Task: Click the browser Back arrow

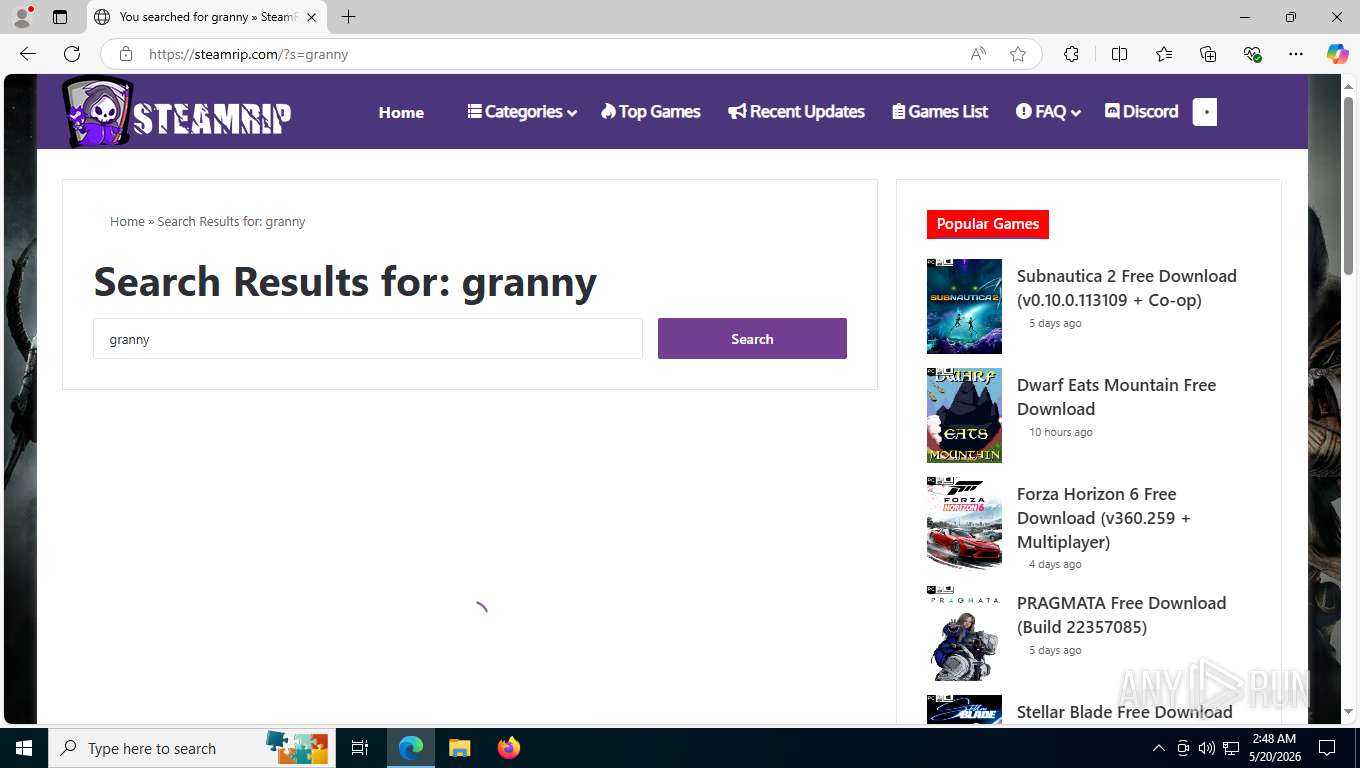Action: (x=28, y=54)
